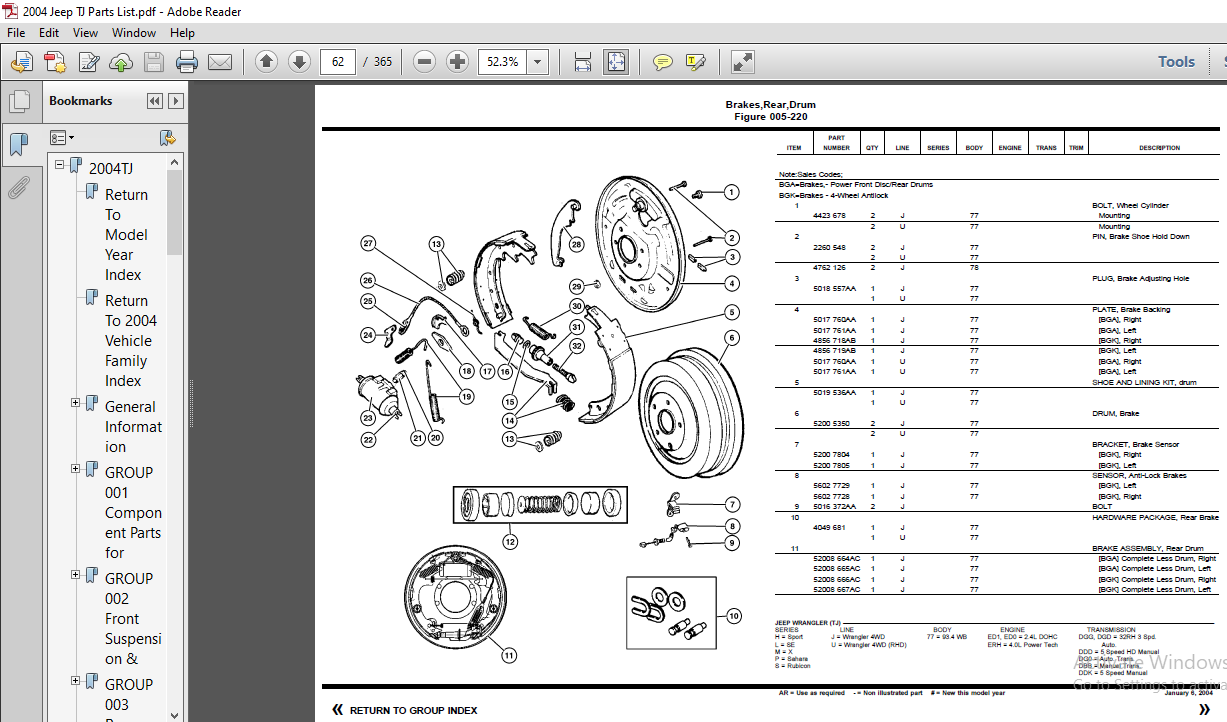Zoom out with the minus button
The width and height of the screenshot is (1227, 722).
click(x=425, y=62)
